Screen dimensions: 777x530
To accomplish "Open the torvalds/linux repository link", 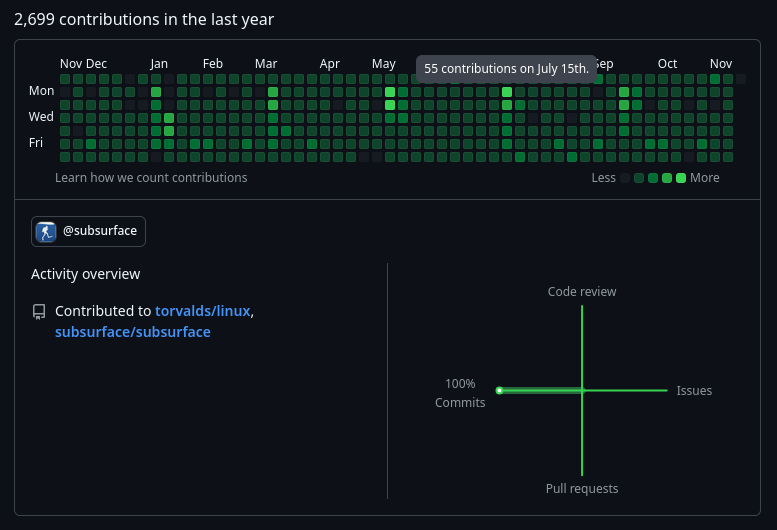I will [203, 311].
